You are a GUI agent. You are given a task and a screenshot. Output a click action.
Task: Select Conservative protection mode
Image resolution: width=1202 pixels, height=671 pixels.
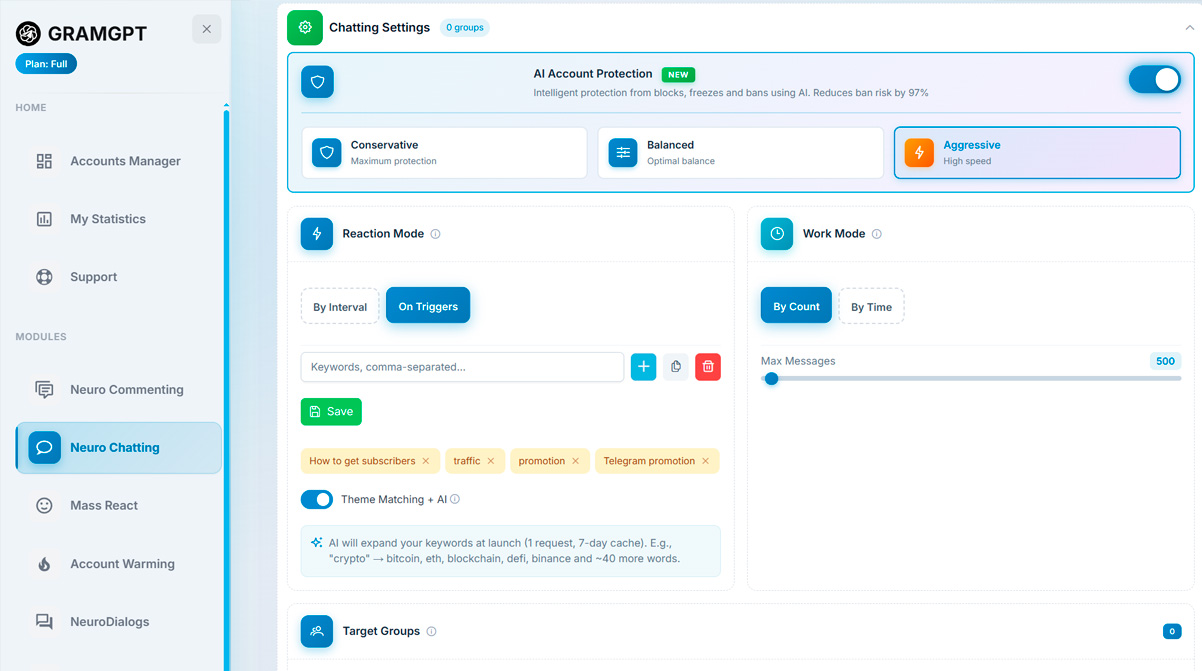click(x=445, y=153)
